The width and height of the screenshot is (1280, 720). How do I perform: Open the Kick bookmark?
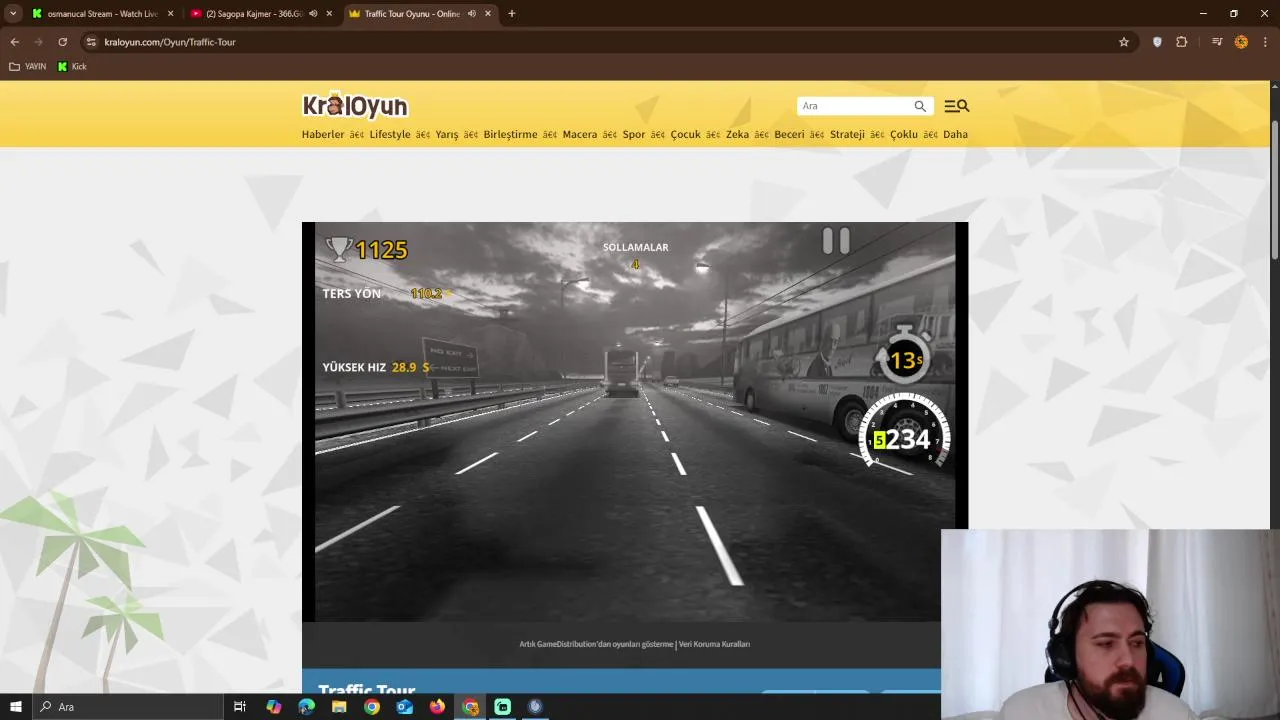[x=72, y=66]
